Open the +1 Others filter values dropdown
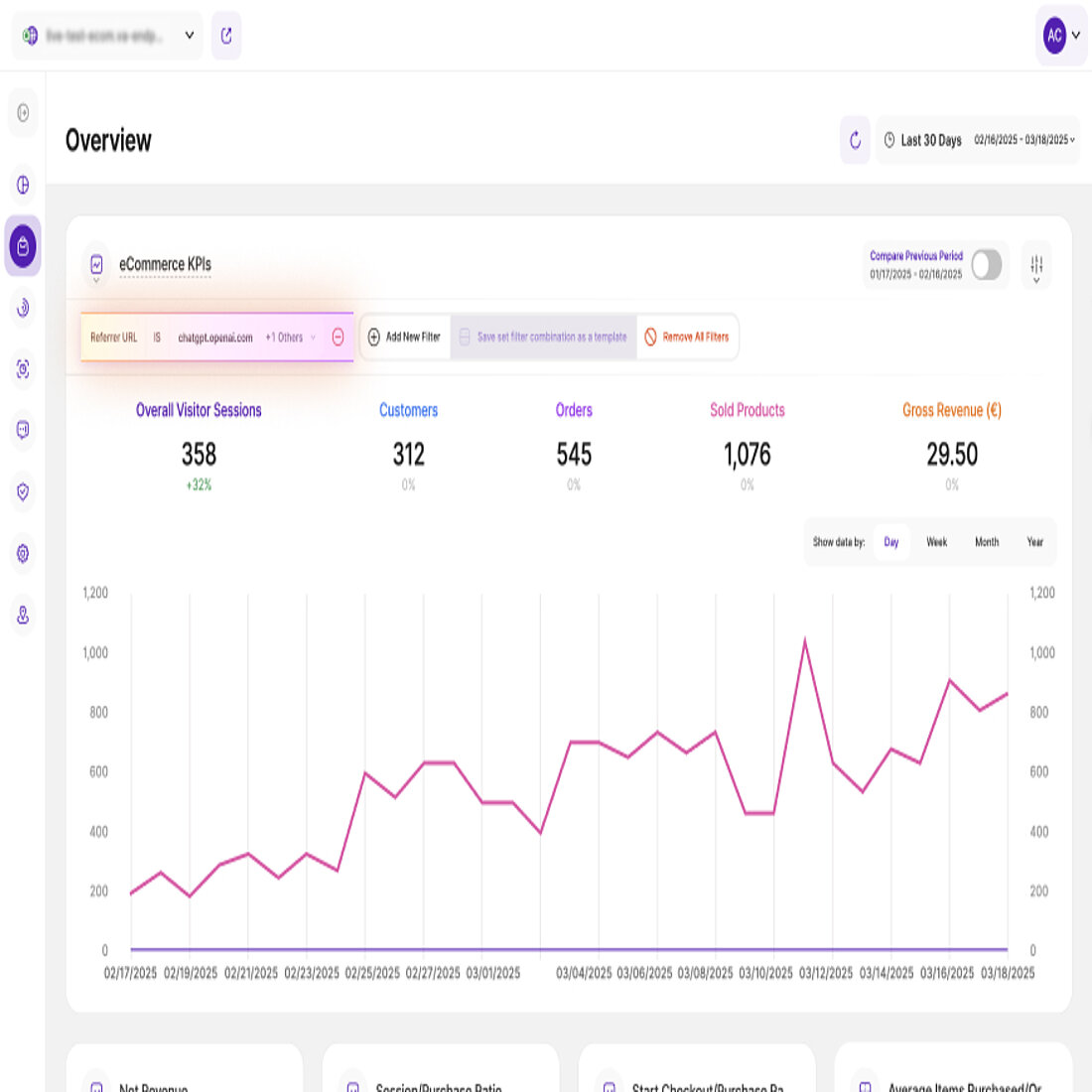 click(x=288, y=338)
